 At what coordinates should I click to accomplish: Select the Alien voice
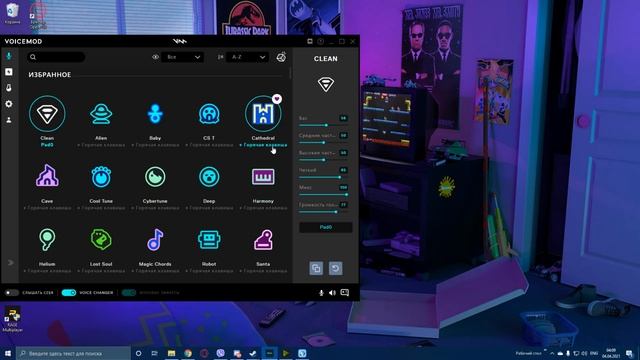pyautogui.click(x=101, y=114)
